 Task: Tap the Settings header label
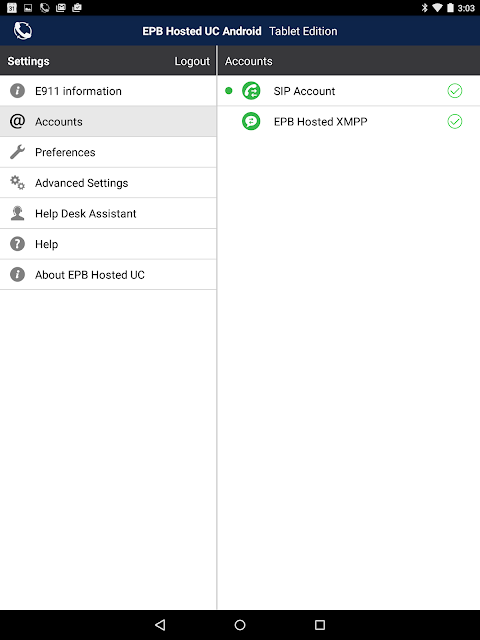tap(29, 61)
